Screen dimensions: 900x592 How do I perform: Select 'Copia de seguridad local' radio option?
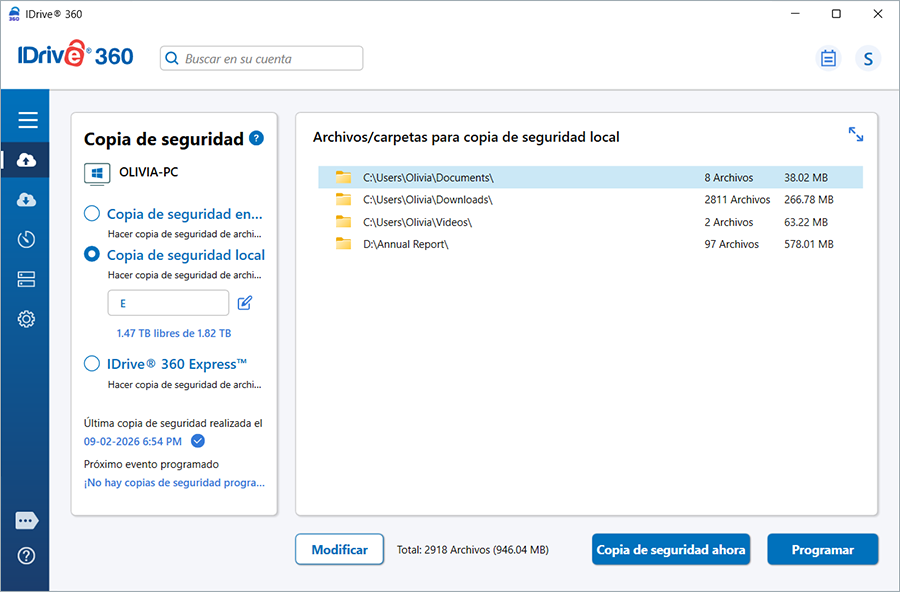(x=92, y=254)
